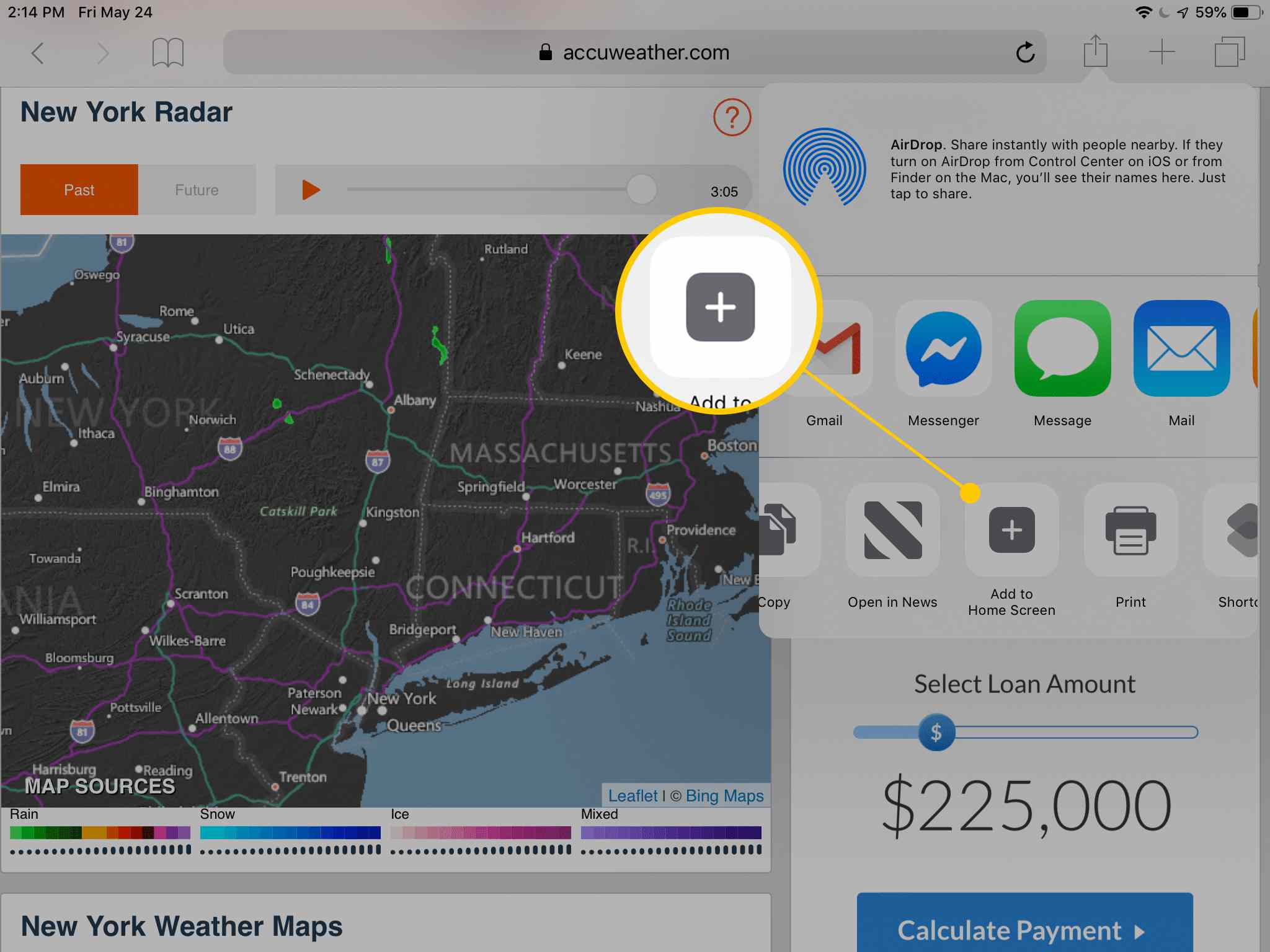The width and height of the screenshot is (1270, 952).
Task: Tap New York on the radar map
Action: pos(402,699)
